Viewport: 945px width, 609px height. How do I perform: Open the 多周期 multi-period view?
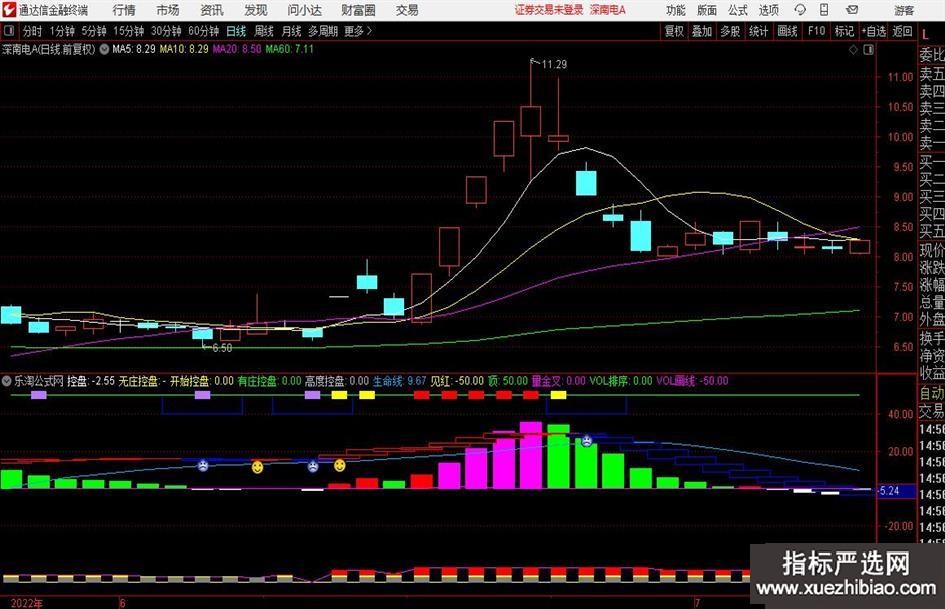[x=322, y=31]
